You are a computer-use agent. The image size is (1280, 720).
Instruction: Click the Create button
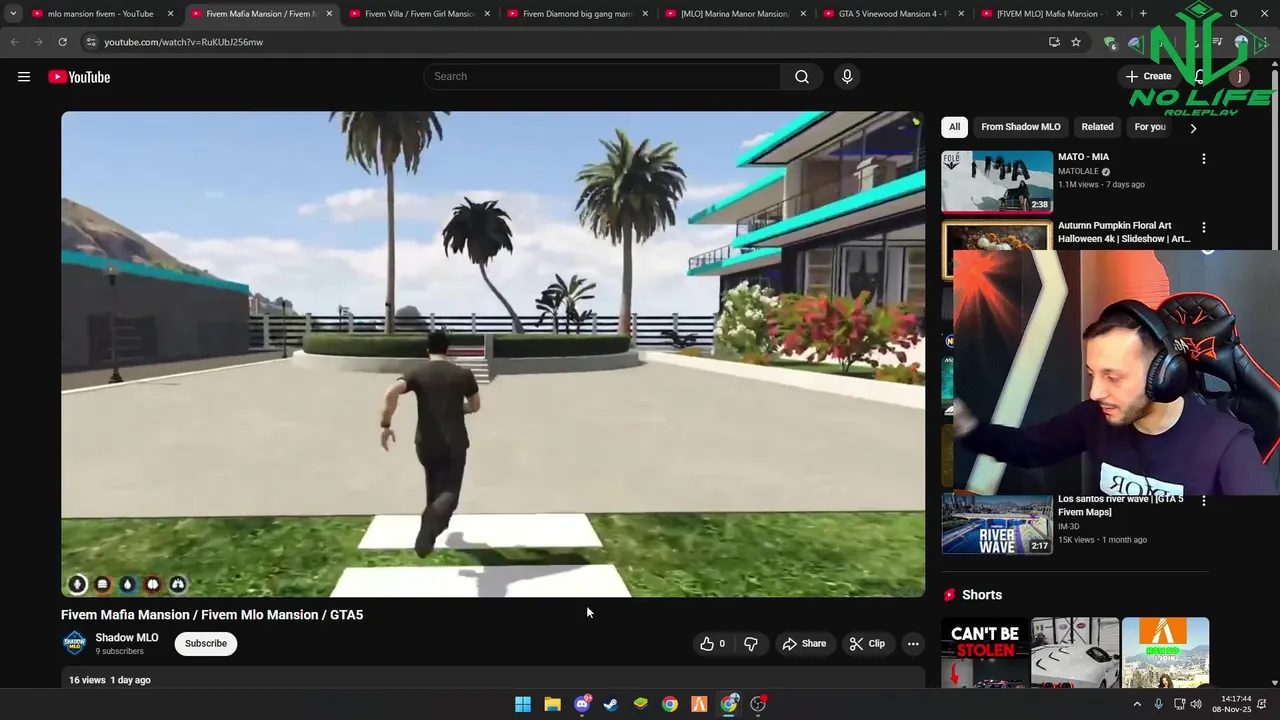click(x=1148, y=77)
